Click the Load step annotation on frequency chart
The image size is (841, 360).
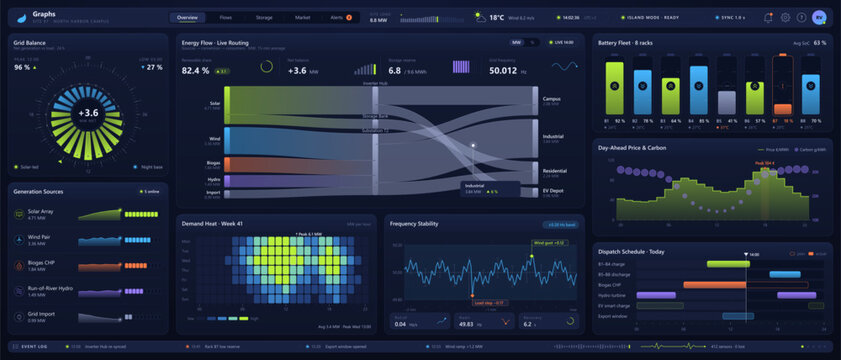(491, 303)
